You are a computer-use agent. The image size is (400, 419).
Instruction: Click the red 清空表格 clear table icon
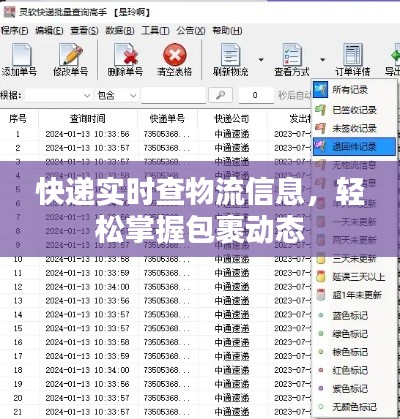[175, 55]
